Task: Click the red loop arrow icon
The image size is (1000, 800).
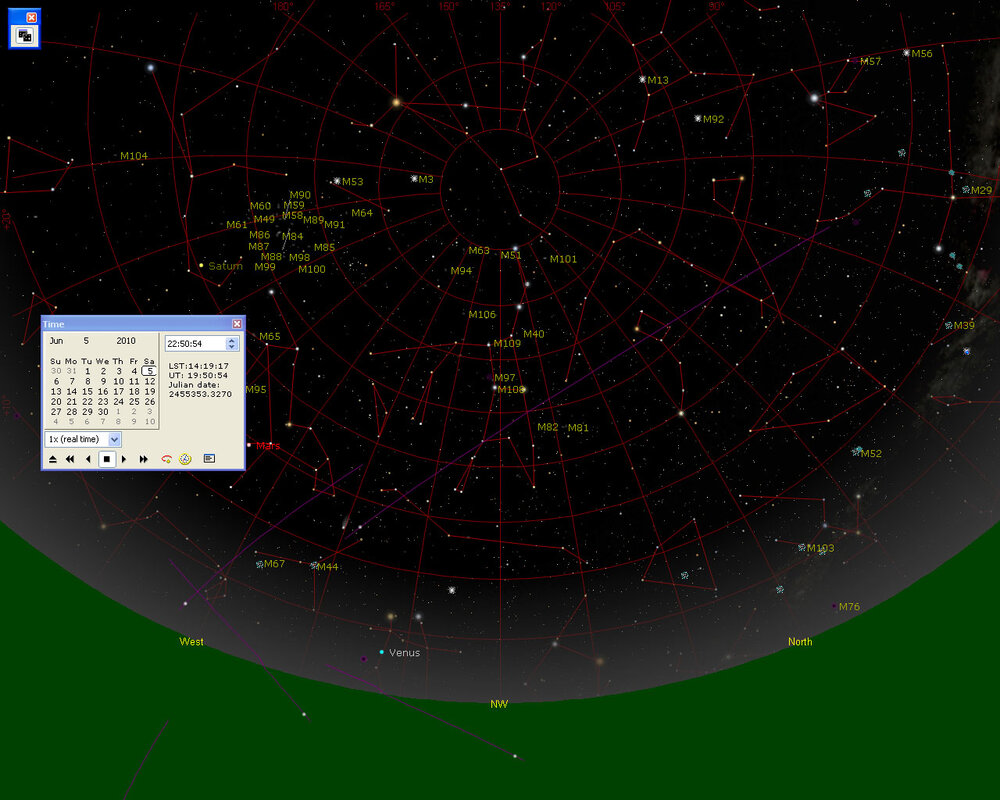Action: [x=166, y=459]
